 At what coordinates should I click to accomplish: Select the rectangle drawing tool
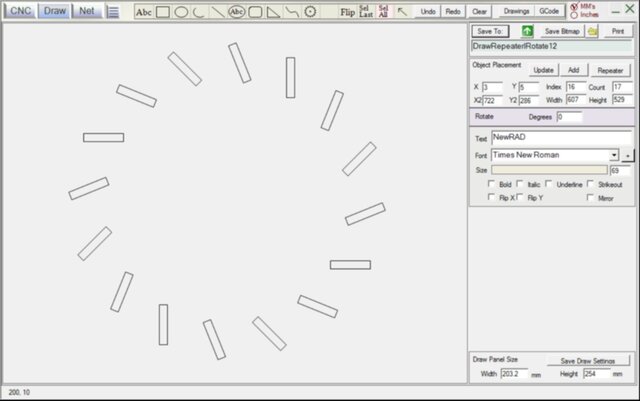coord(162,12)
